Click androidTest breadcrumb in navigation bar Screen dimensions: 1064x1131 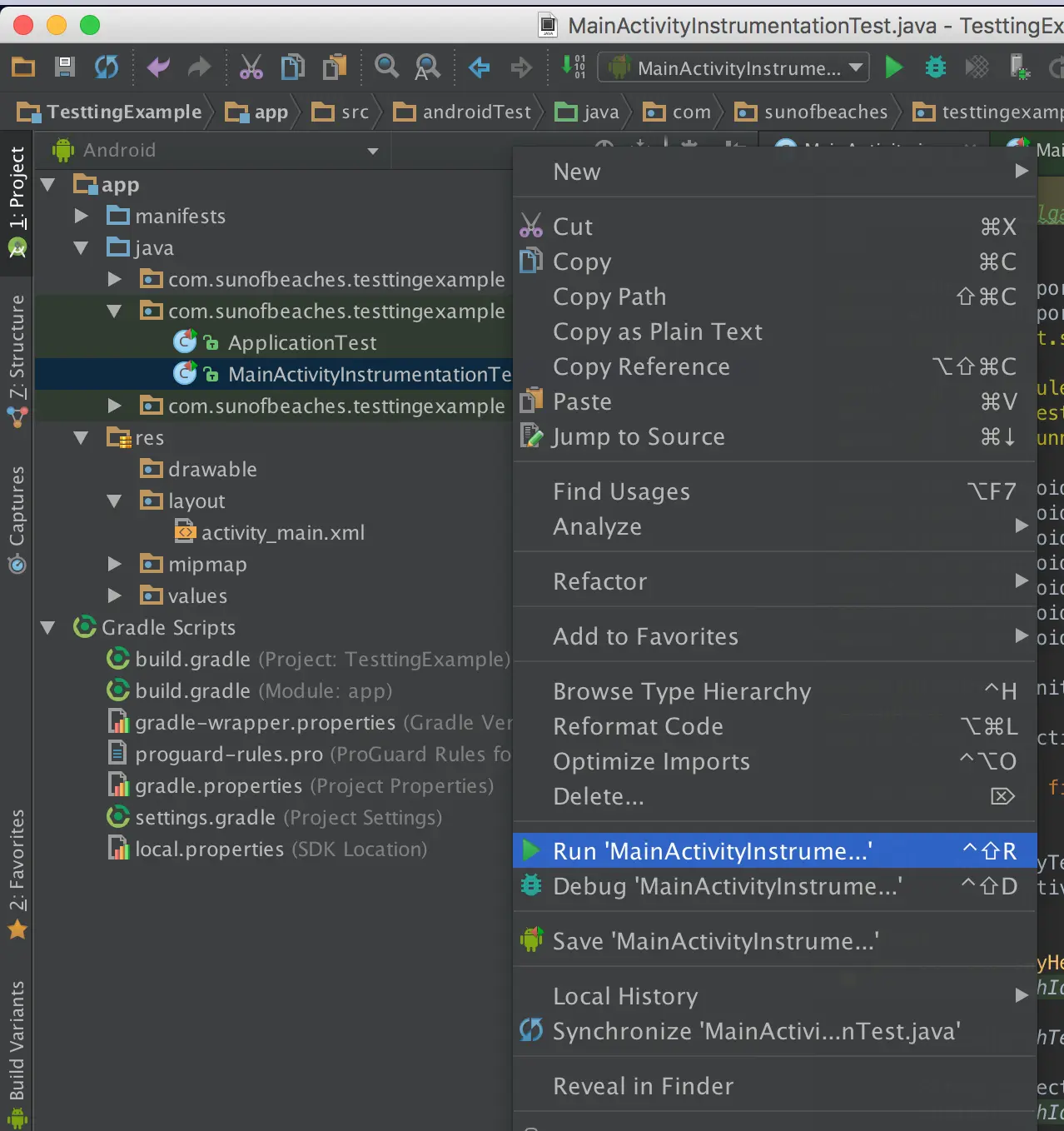click(463, 112)
